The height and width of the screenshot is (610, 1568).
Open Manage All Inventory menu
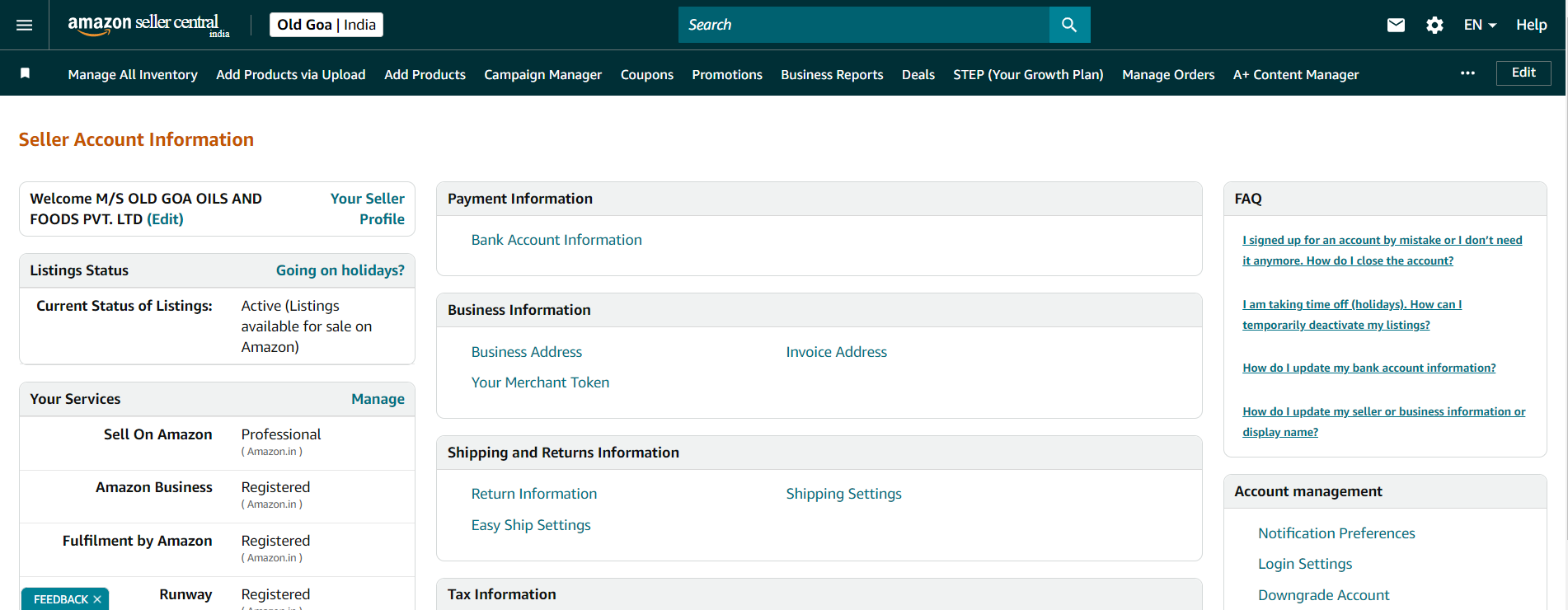pyautogui.click(x=133, y=74)
